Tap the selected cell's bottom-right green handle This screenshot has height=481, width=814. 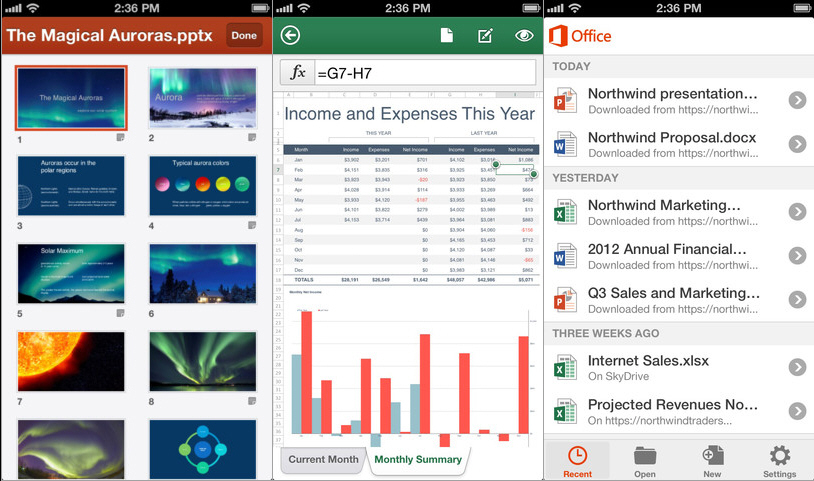click(534, 174)
